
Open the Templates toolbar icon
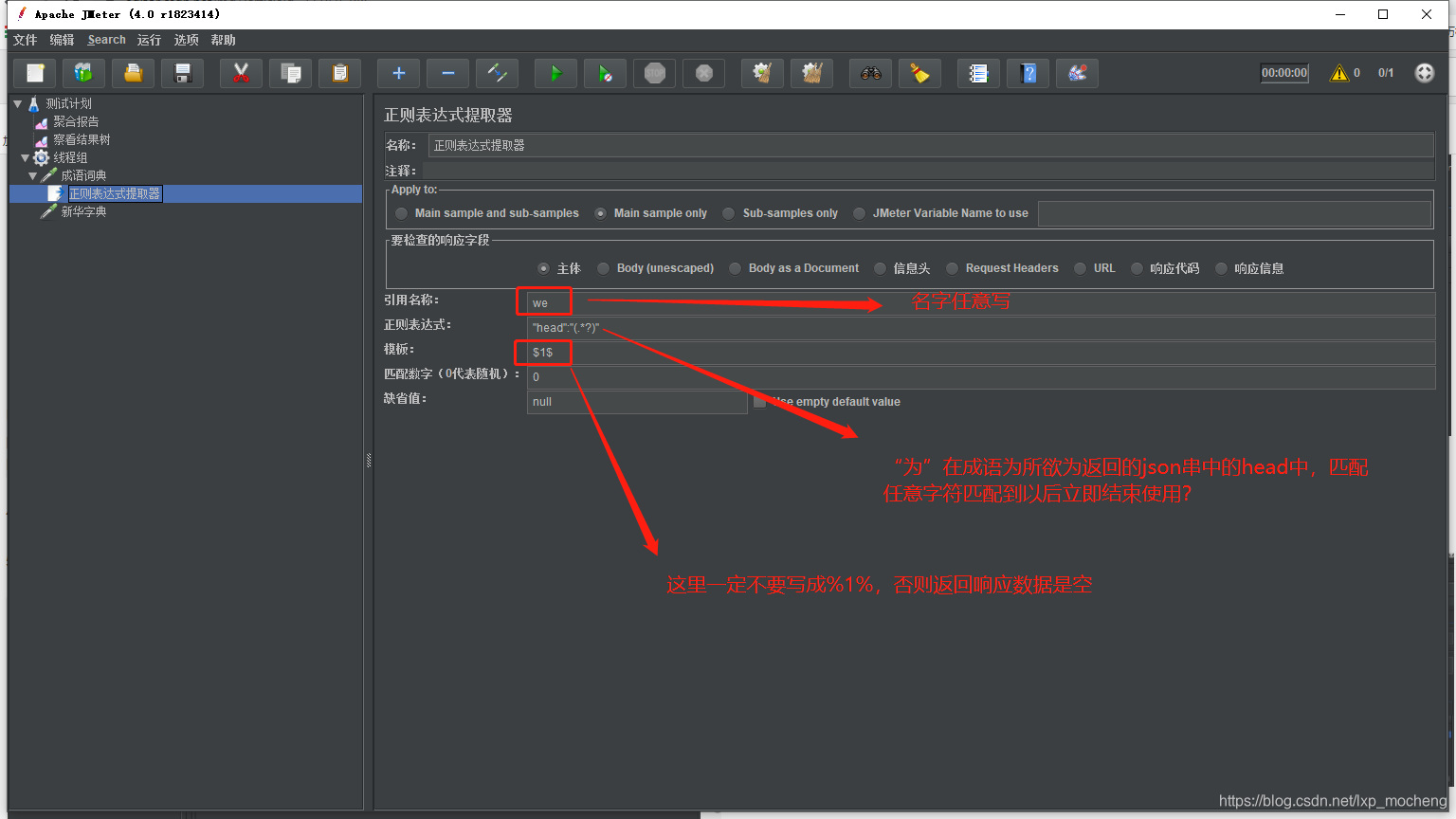coord(84,73)
